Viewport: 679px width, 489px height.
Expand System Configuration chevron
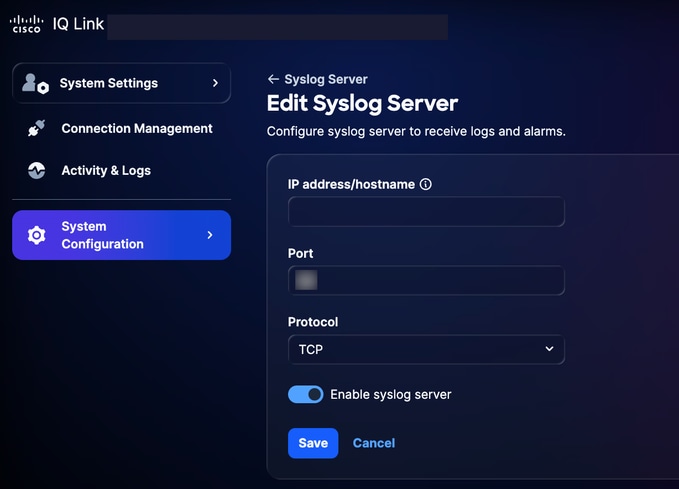(210, 235)
